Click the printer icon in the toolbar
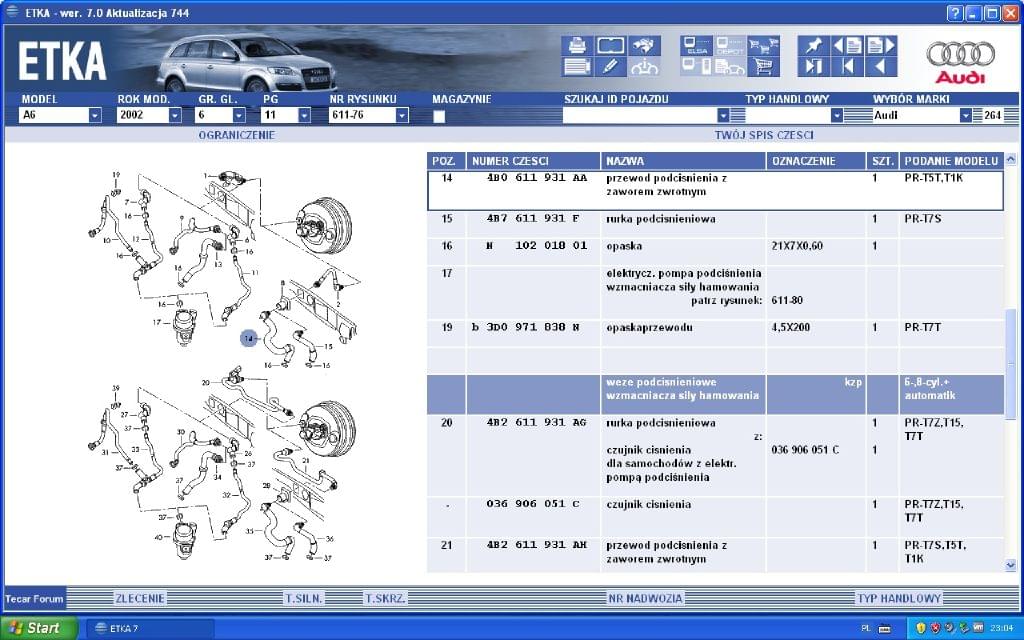This screenshot has height=640, width=1024. 577,46
